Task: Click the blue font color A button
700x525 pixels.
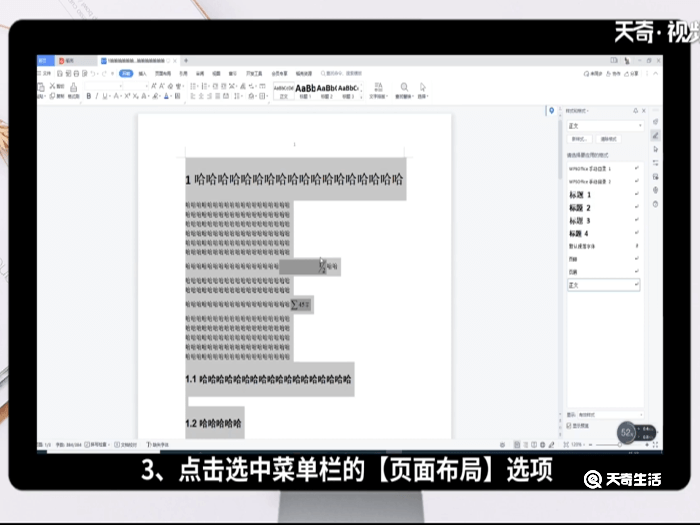Action: 166,96
